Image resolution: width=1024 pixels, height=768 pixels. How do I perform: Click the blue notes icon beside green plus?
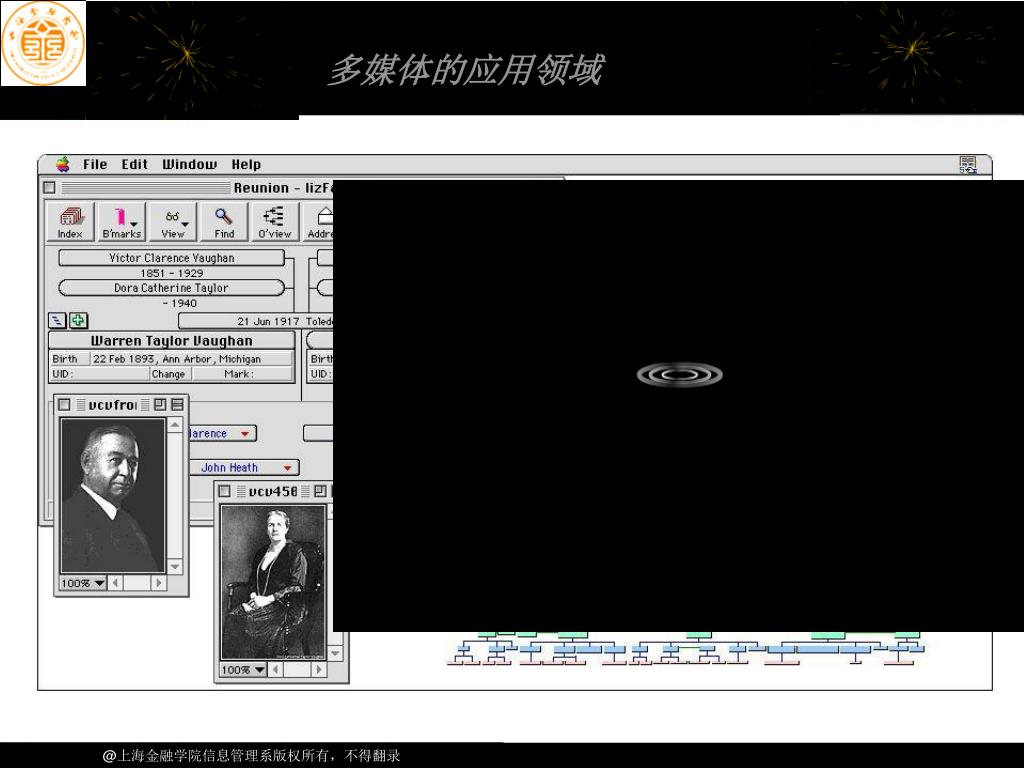point(57,321)
